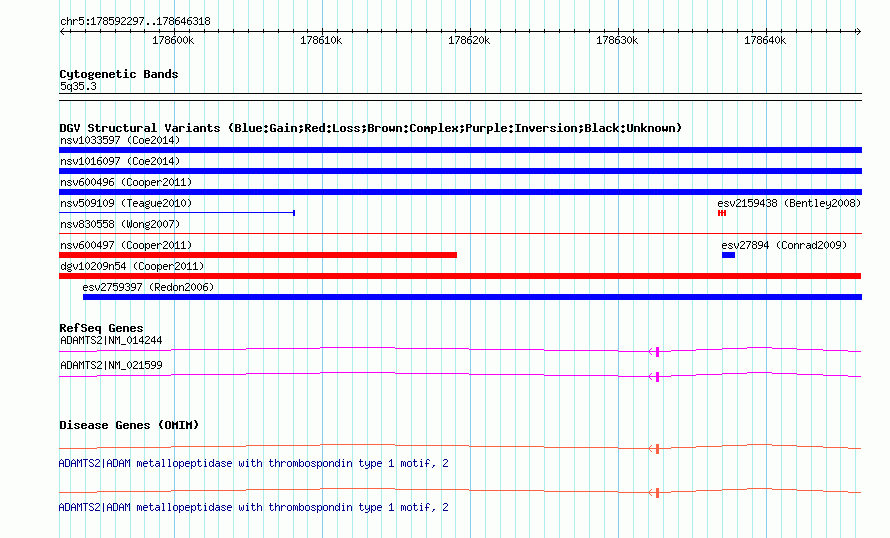The height and width of the screenshot is (538, 890).
Task: Click the nsv1016097 (Coe2014) label
Action: point(120,161)
